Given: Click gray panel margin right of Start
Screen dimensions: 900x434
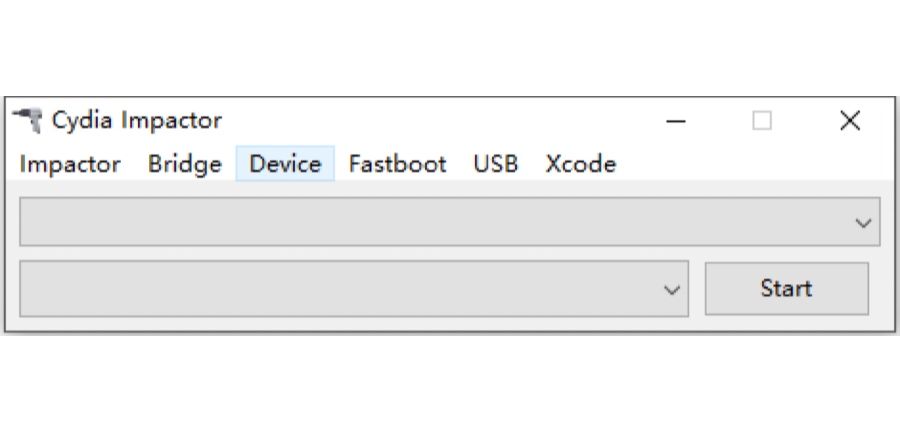Looking at the screenshot, I should 881,288.
